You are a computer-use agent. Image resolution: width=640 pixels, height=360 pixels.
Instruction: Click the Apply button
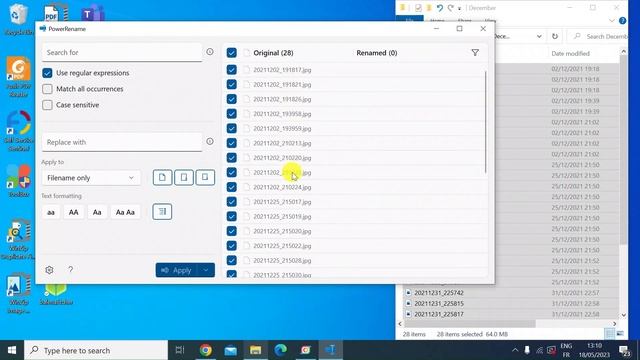tap(176, 270)
